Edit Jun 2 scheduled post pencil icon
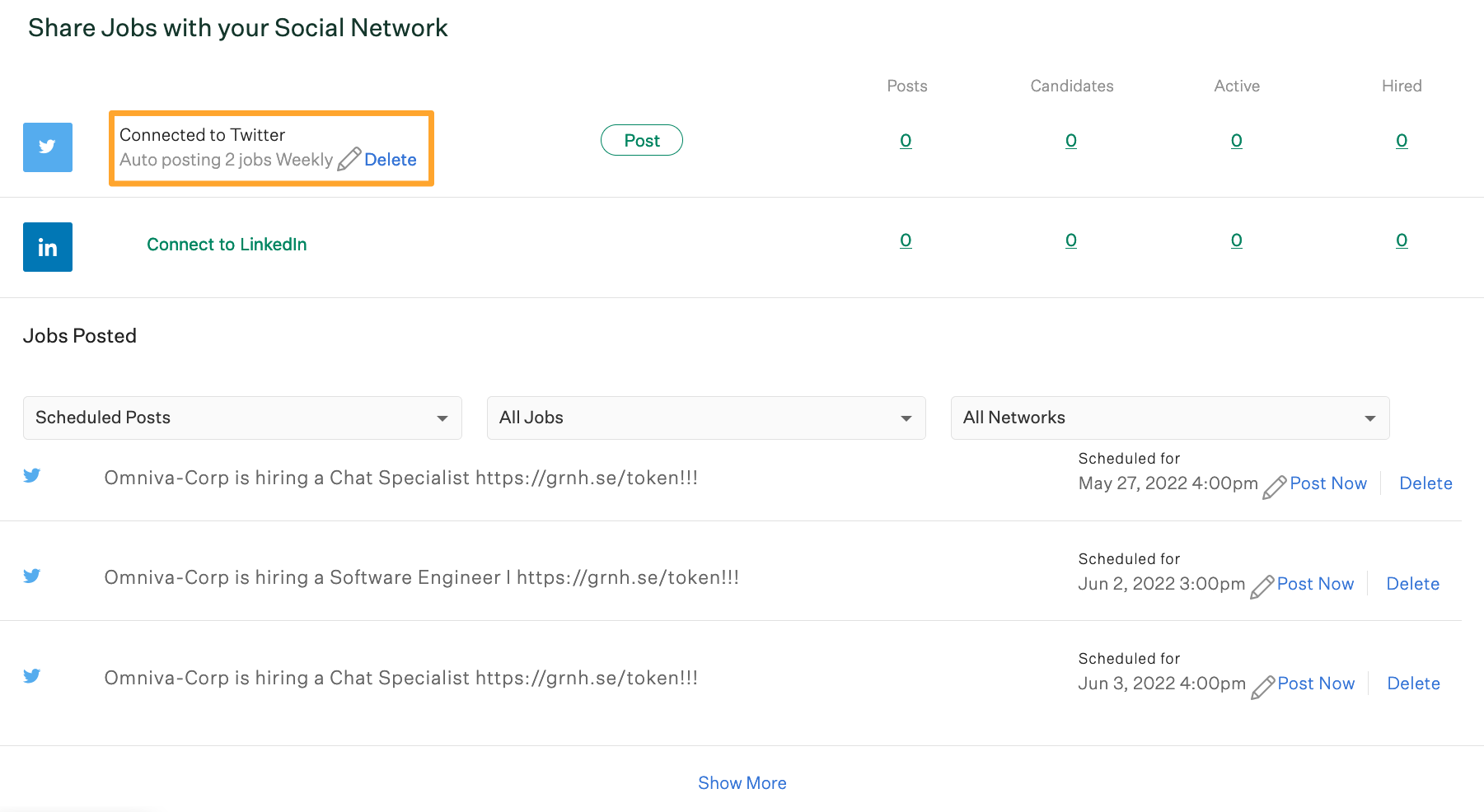The width and height of the screenshot is (1484, 812). (x=1262, y=586)
